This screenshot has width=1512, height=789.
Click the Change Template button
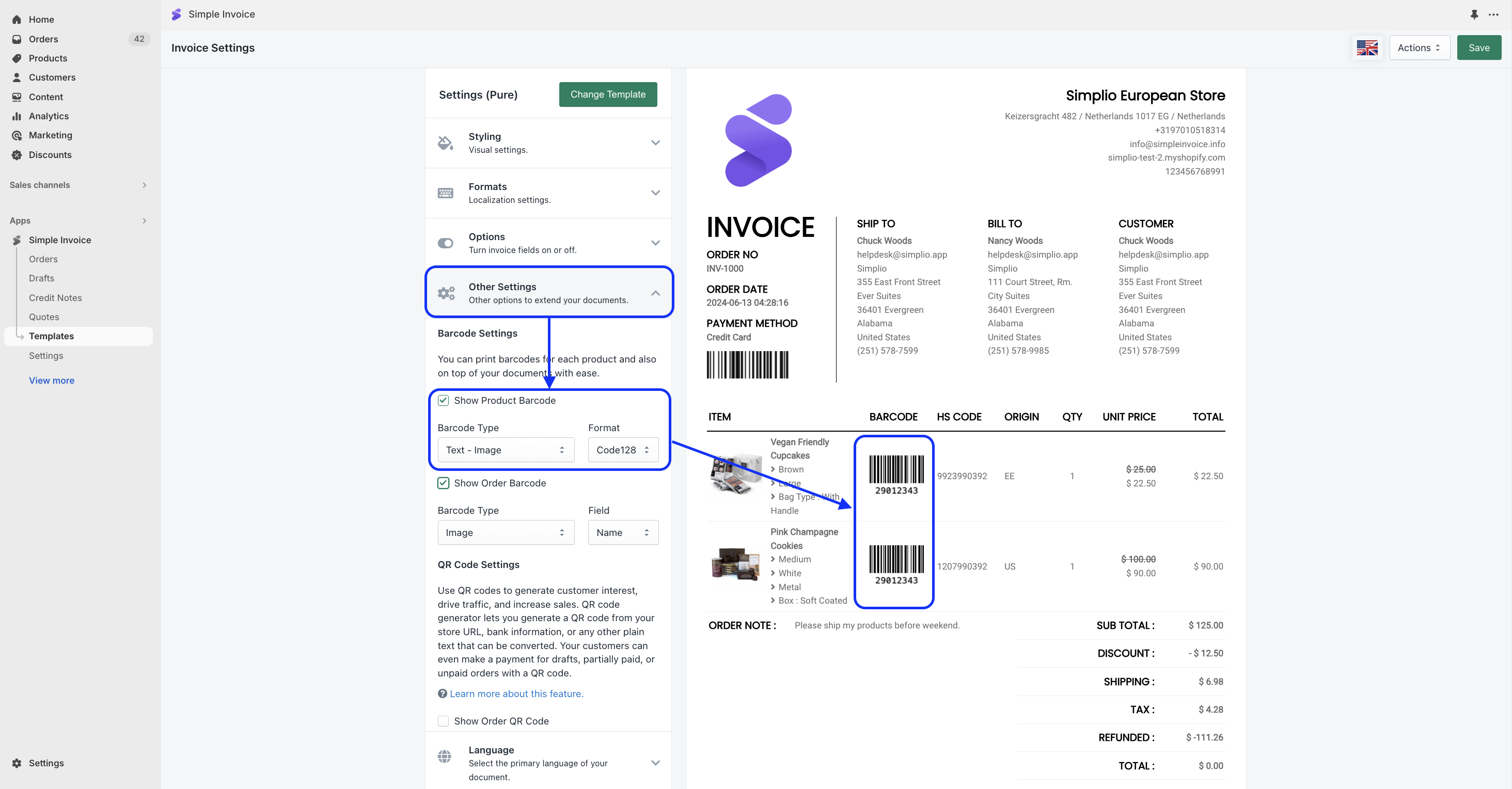(x=607, y=94)
